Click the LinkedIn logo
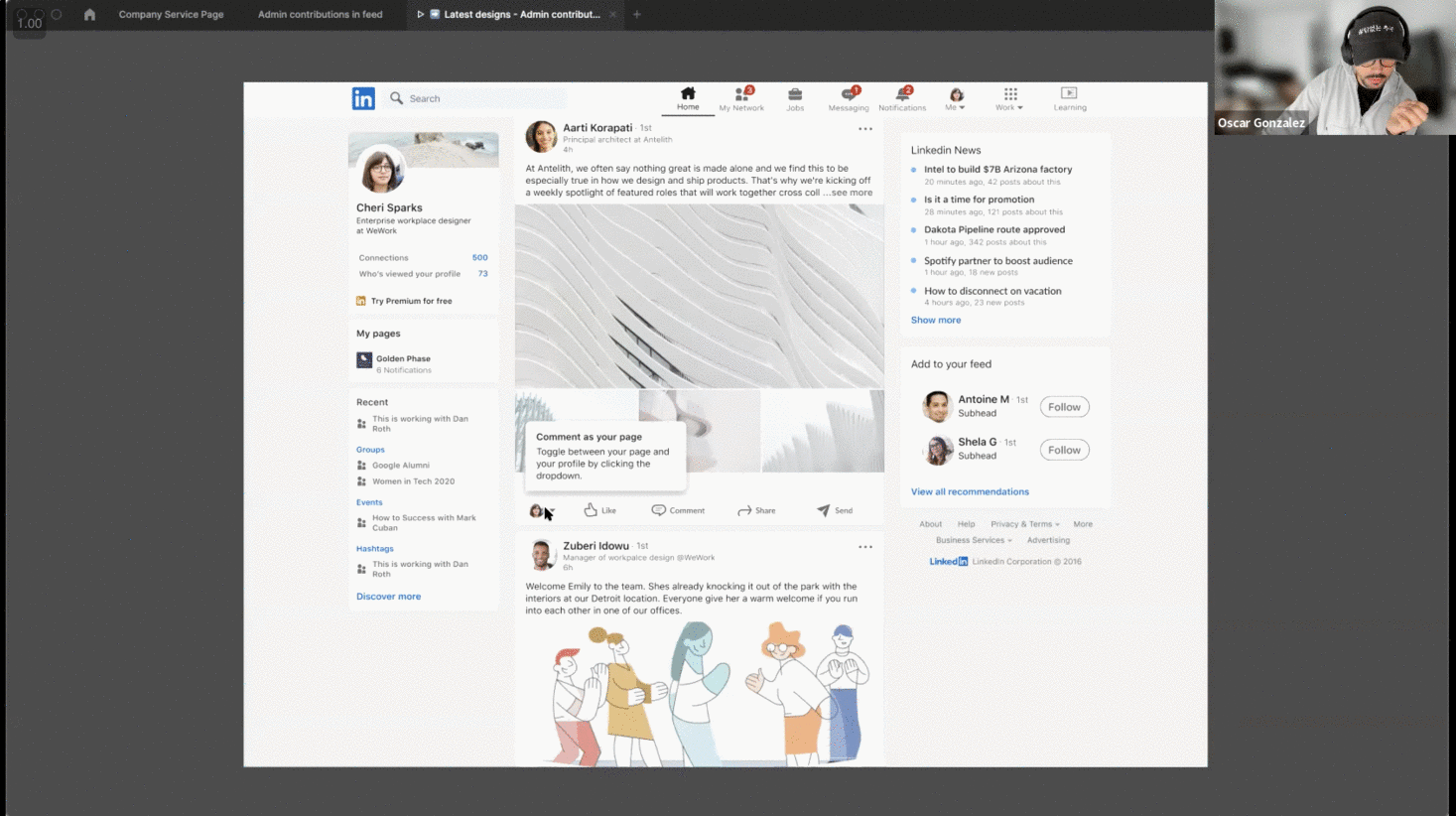 pyautogui.click(x=363, y=98)
